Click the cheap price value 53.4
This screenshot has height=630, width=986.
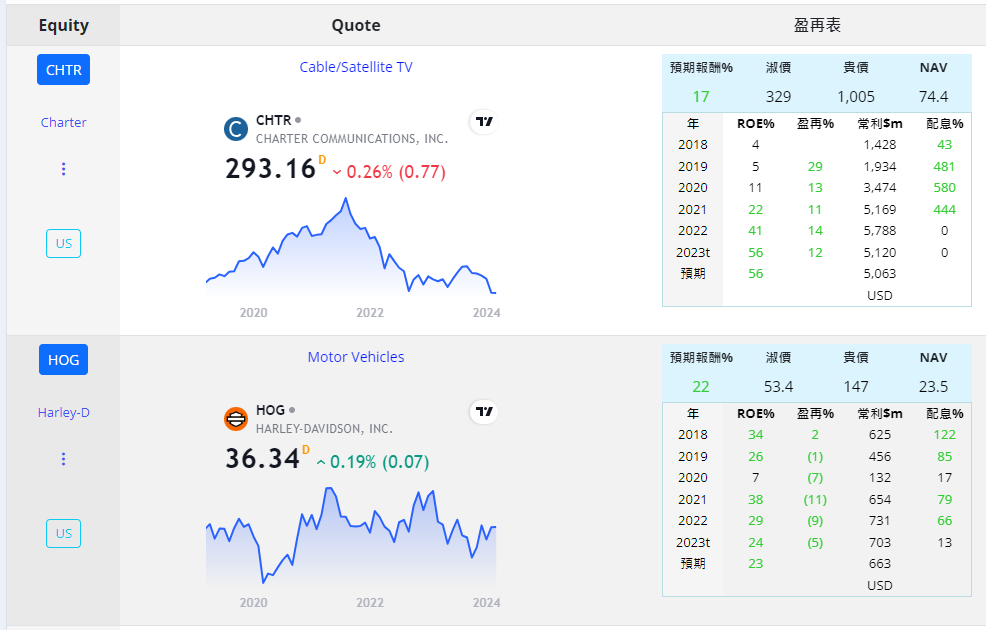pyautogui.click(x=778, y=387)
